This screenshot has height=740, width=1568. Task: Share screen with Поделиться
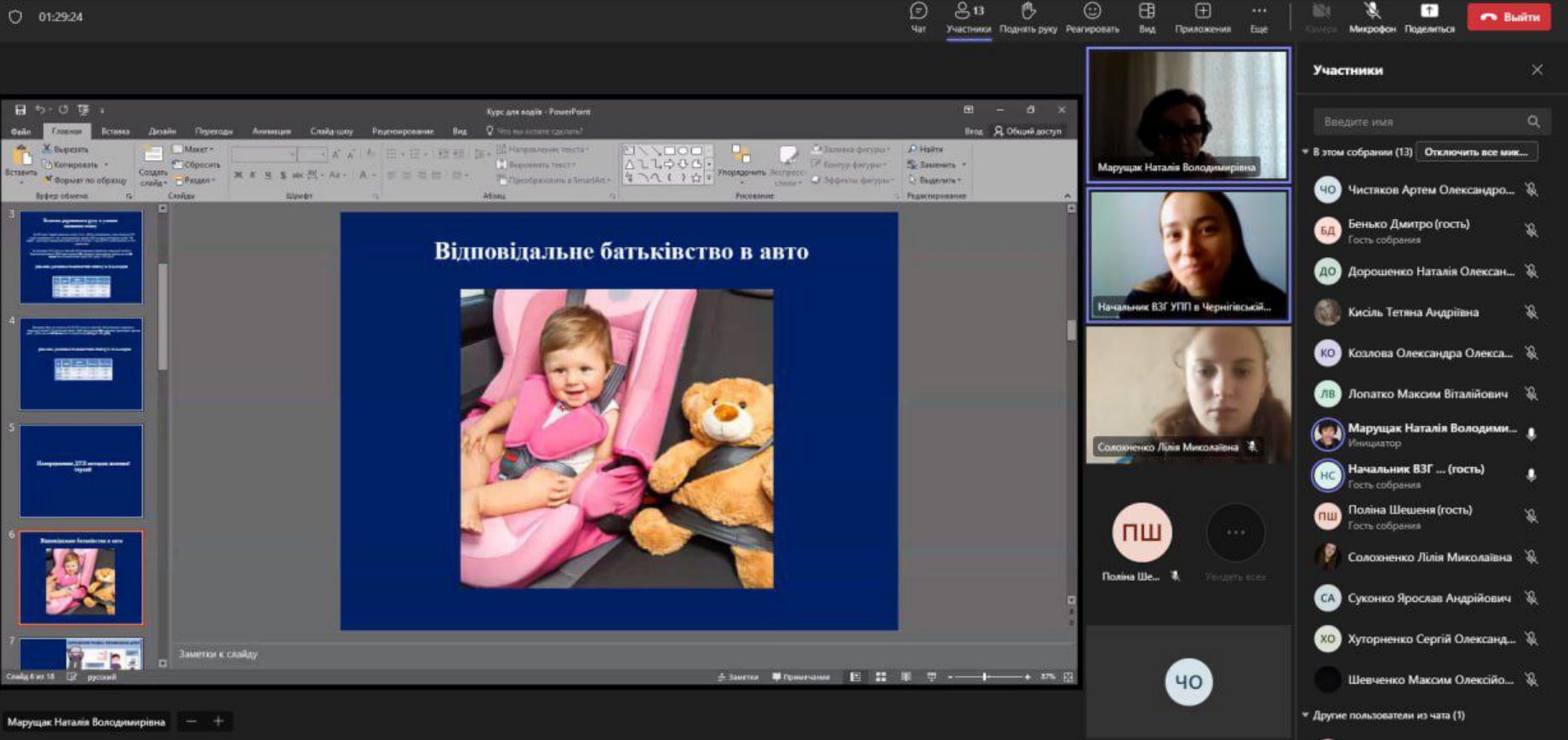point(1429,18)
